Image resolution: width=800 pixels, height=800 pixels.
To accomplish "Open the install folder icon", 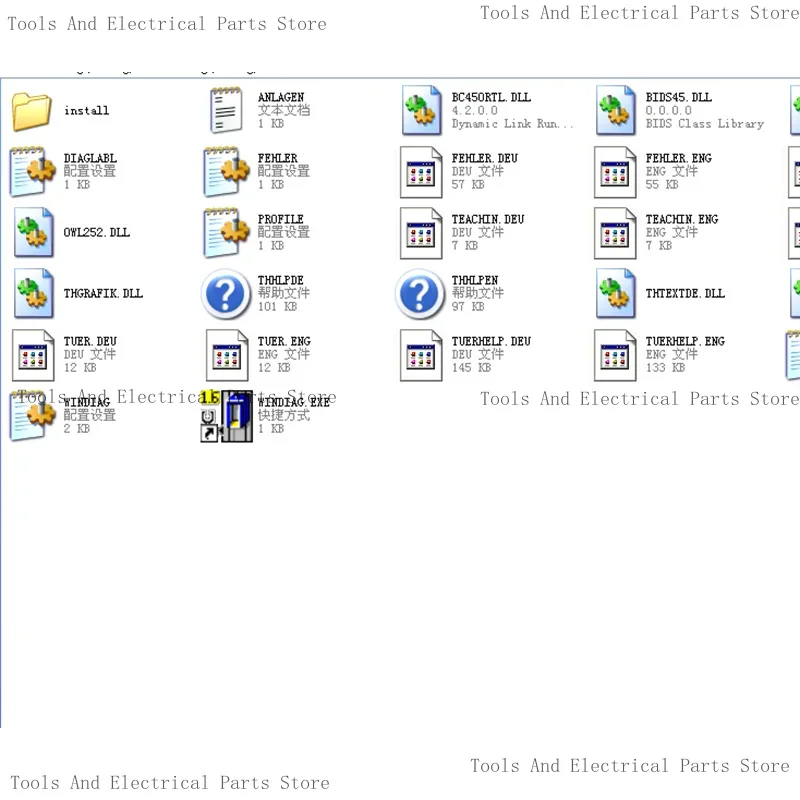I will pyautogui.click(x=32, y=111).
